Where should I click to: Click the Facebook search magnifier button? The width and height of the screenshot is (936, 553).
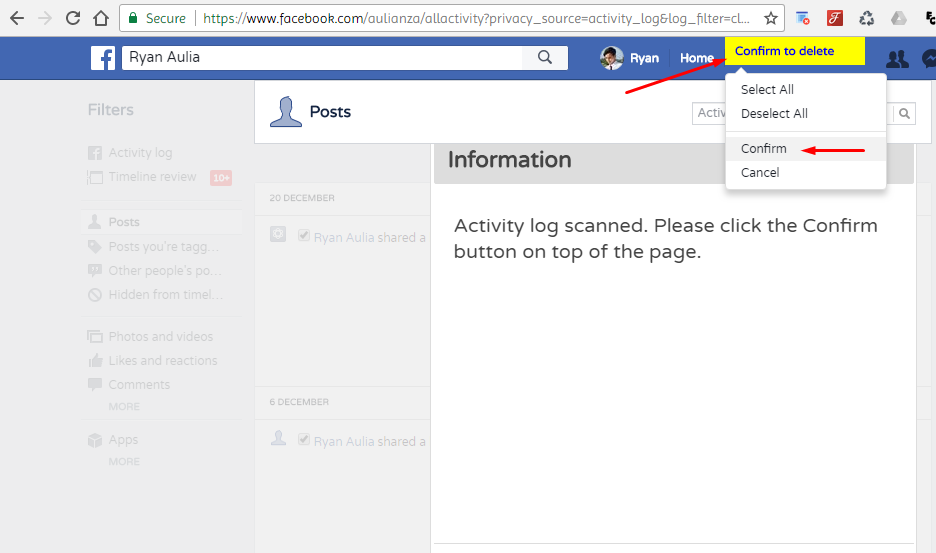click(x=544, y=57)
